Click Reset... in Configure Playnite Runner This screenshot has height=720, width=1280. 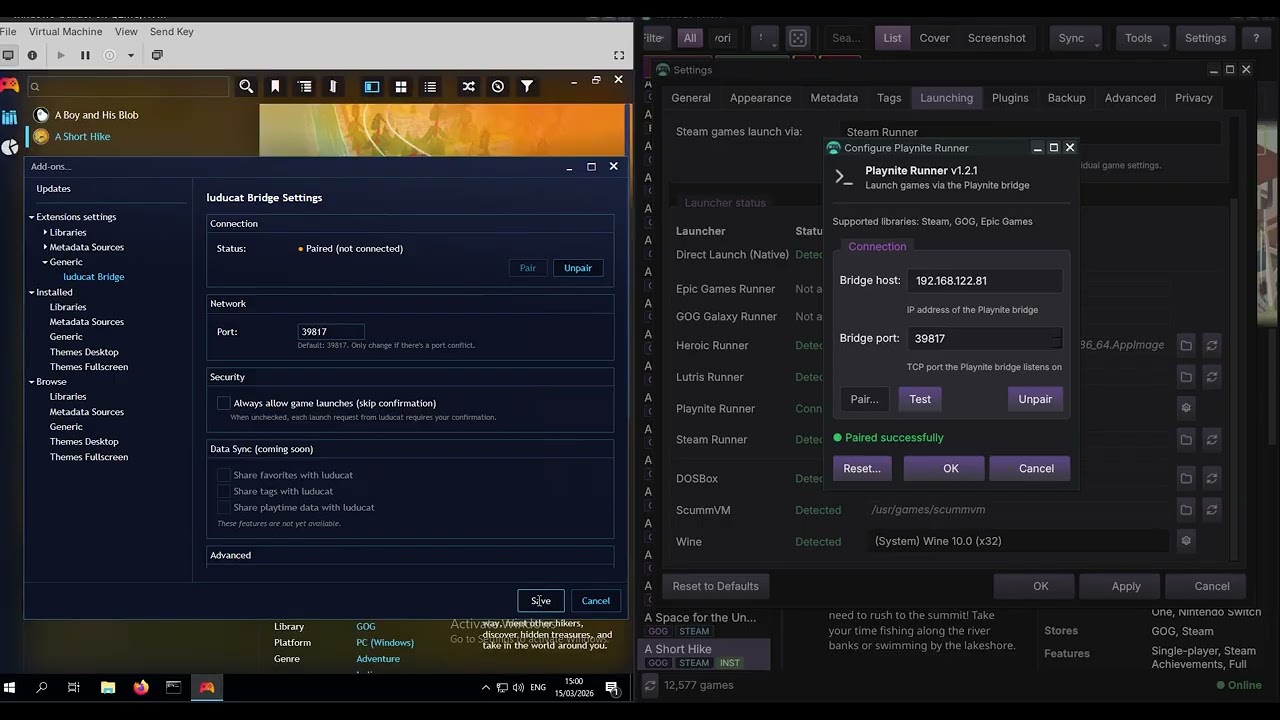tap(862, 468)
